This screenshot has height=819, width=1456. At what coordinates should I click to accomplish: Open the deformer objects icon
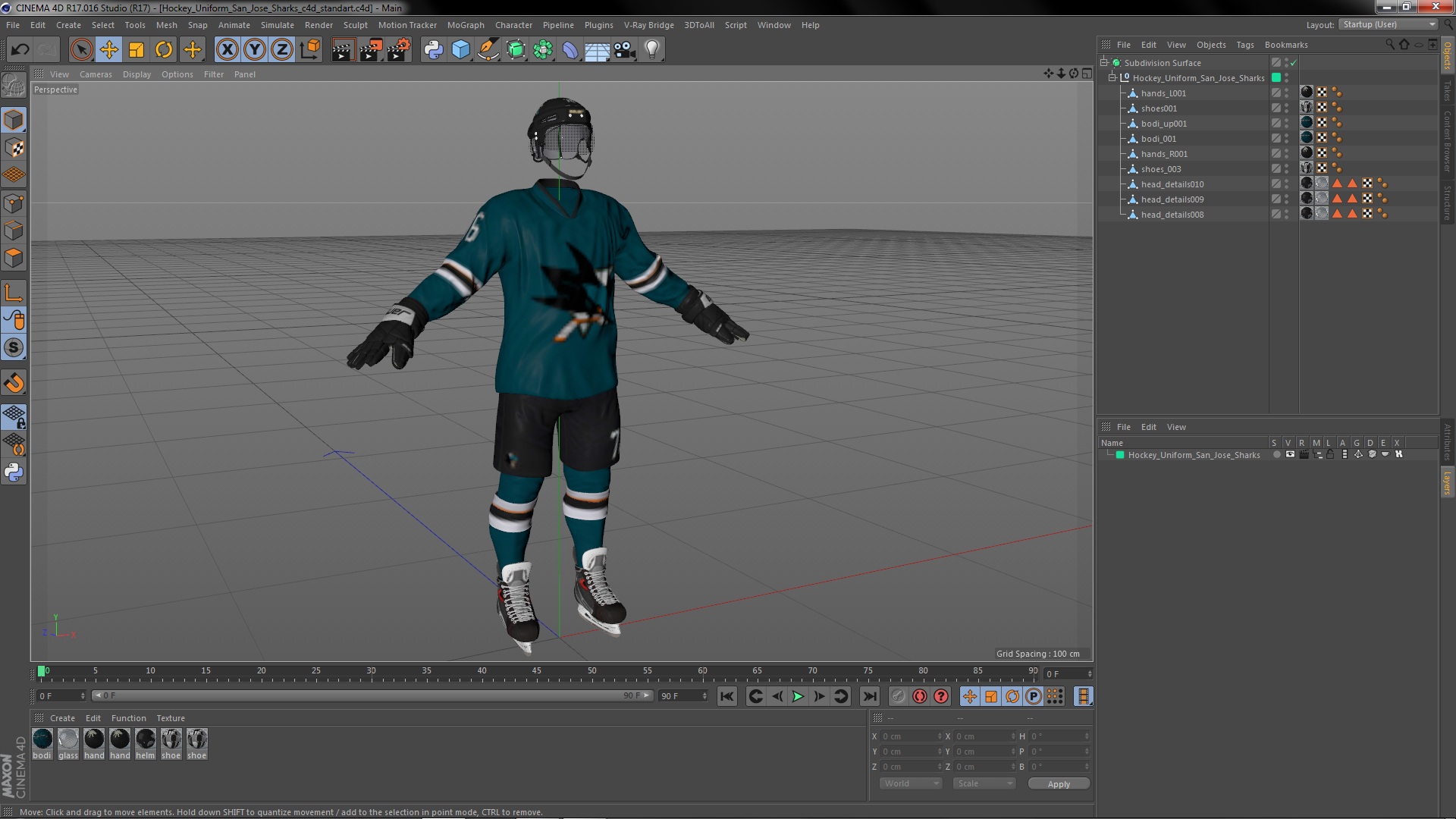pos(570,50)
